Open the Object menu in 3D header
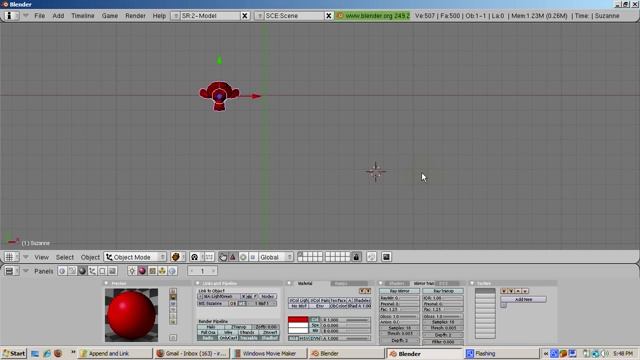 click(90, 257)
